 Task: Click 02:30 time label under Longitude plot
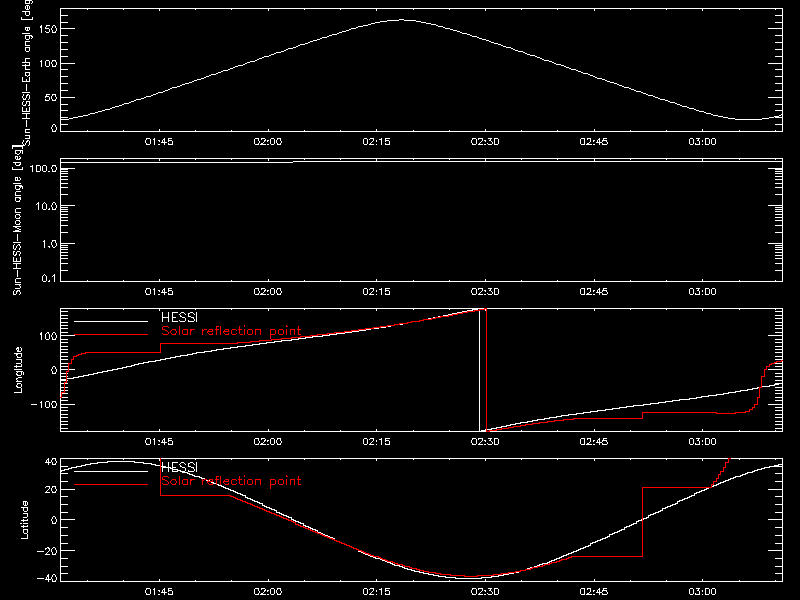pos(485,441)
